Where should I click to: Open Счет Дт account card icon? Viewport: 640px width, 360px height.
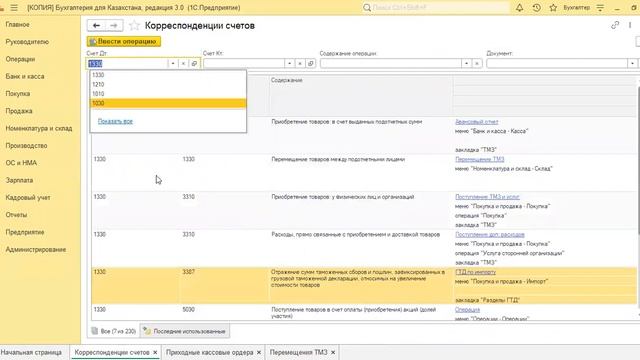tap(194, 64)
